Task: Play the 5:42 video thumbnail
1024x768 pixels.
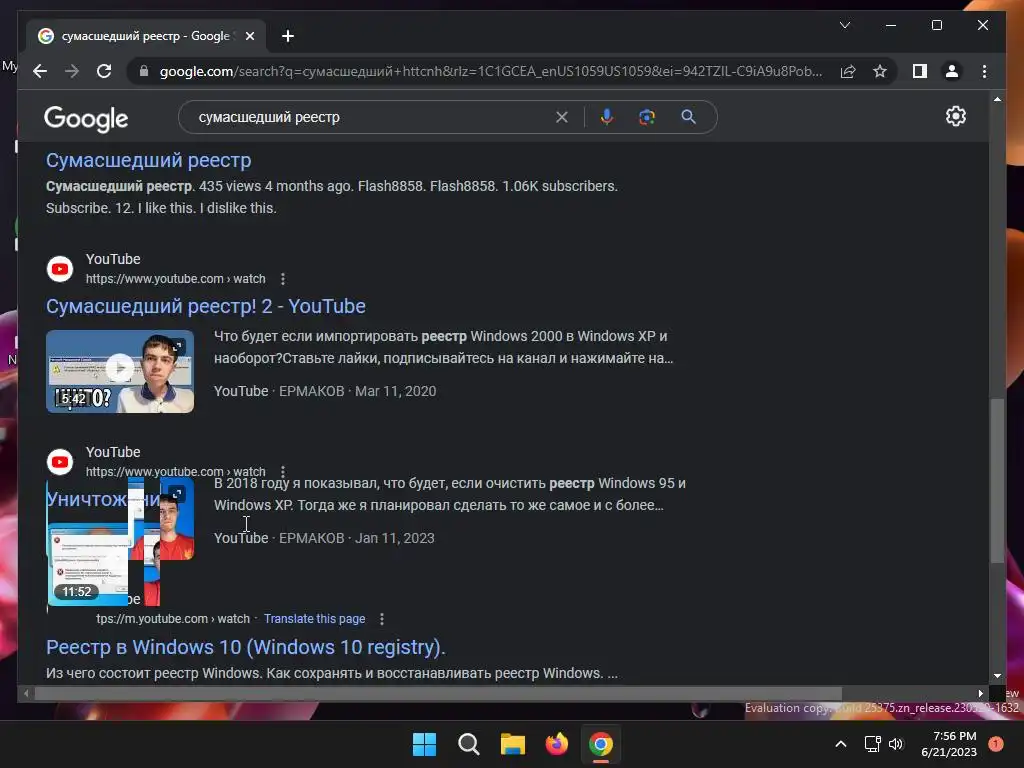Action: [120, 372]
